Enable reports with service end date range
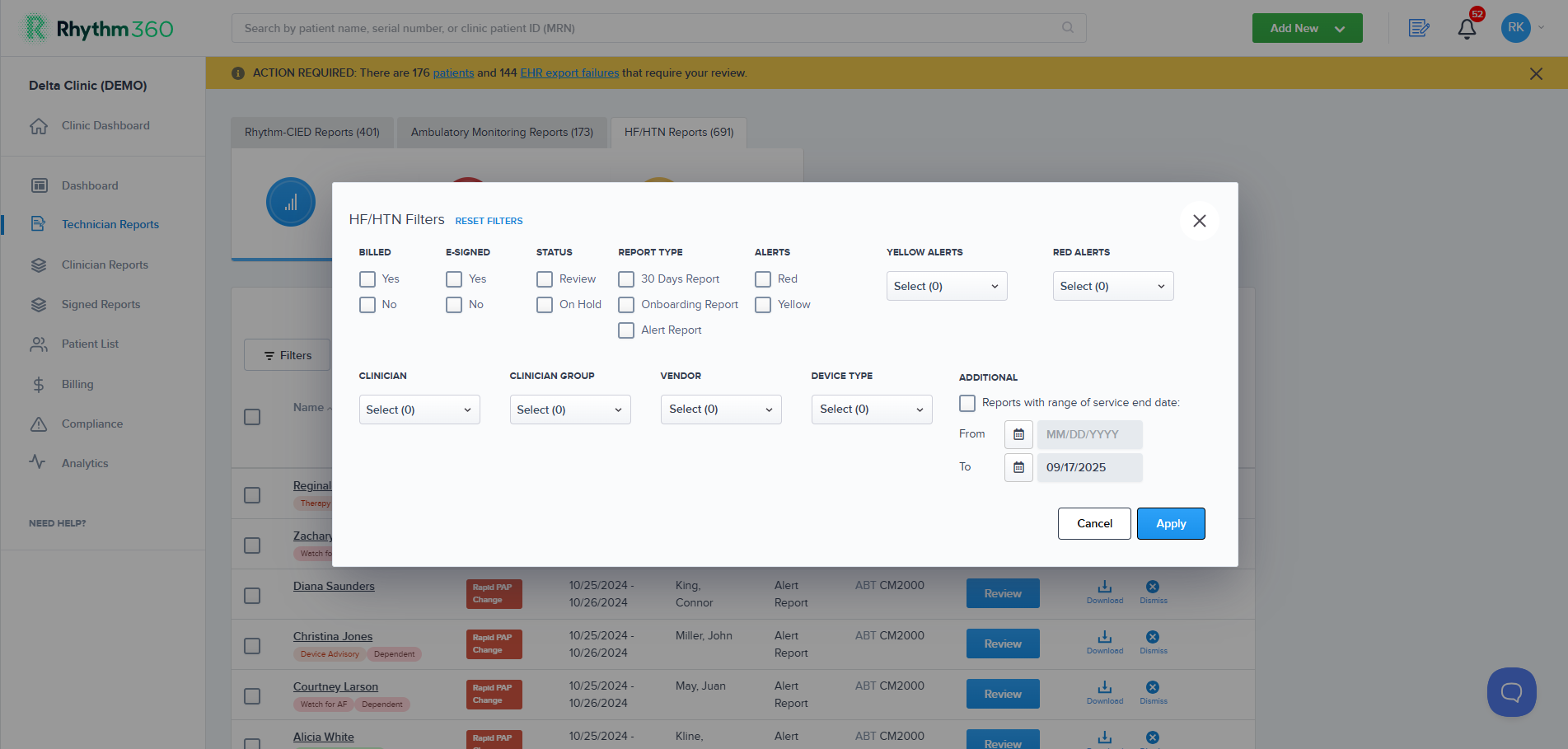 (967, 403)
